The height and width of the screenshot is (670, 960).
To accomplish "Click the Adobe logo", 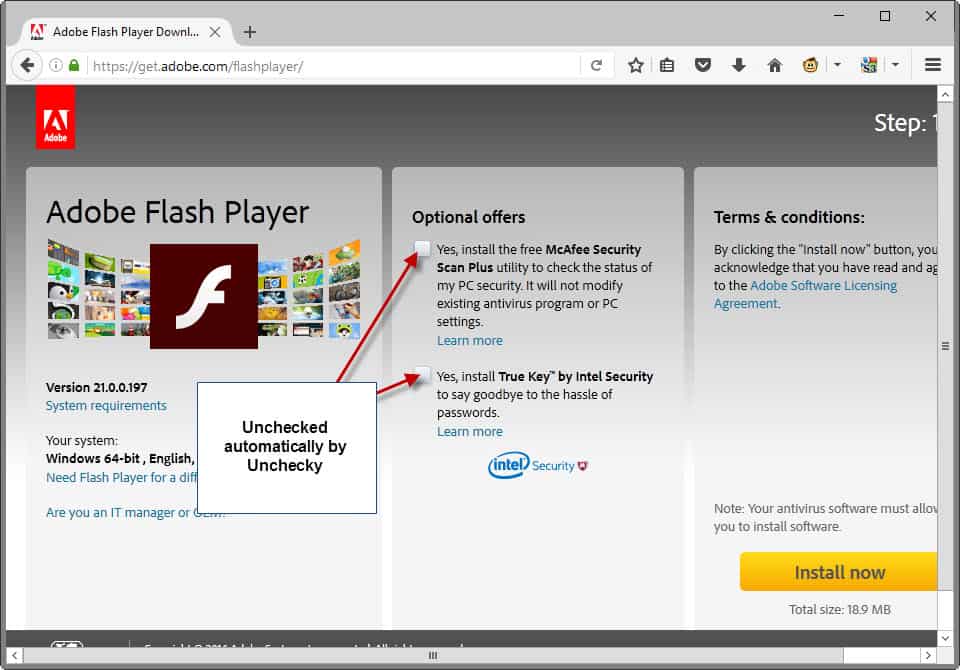I will pos(55,119).
